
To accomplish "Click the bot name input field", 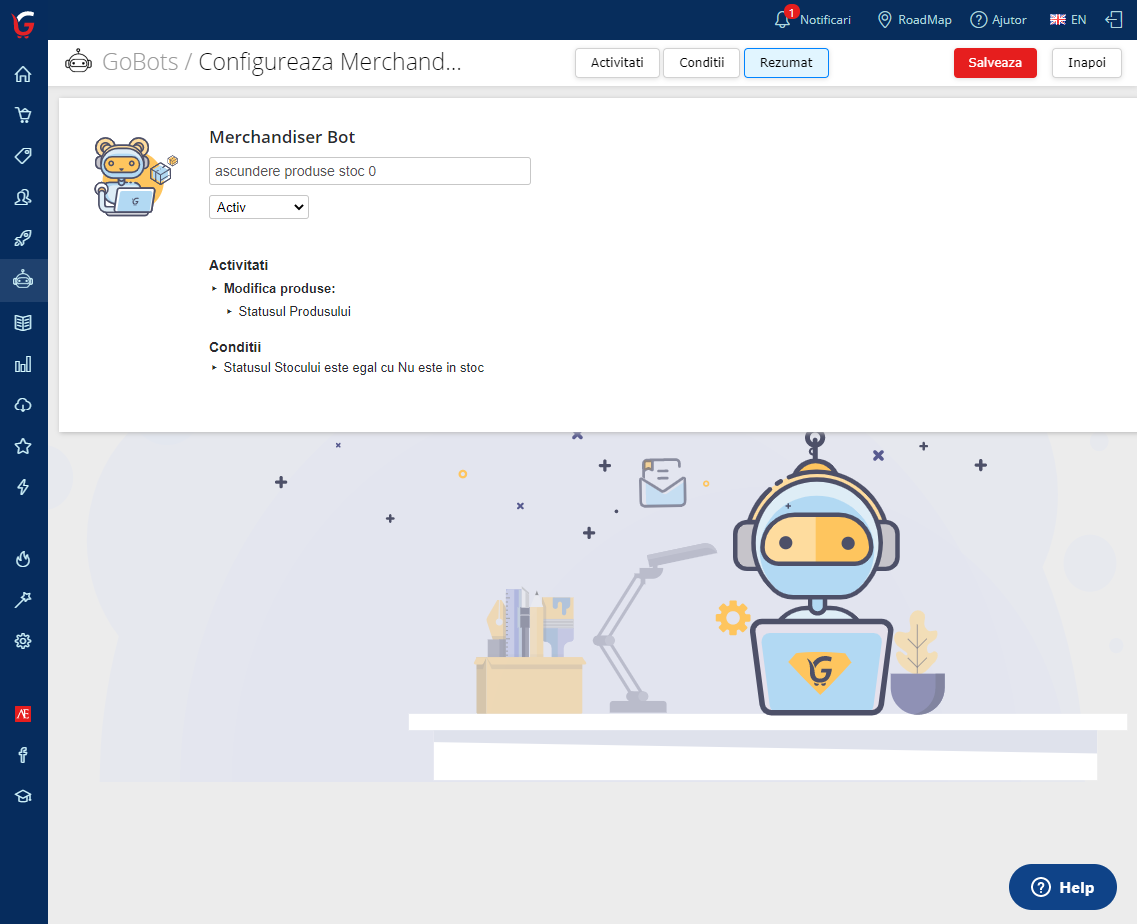I will pyautogui.click(x=370, y=171).
